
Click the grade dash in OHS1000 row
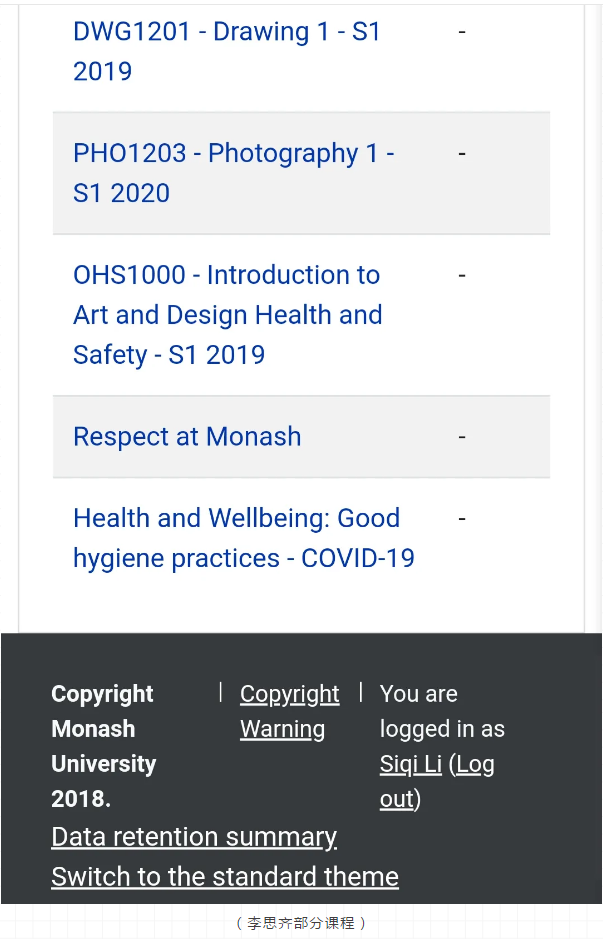coord(462,275)
